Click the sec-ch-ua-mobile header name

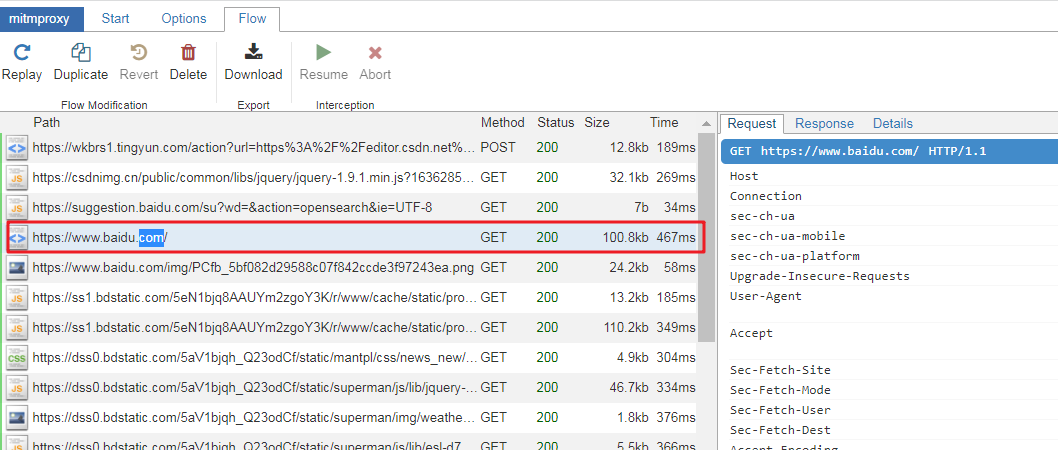[787, 236]
